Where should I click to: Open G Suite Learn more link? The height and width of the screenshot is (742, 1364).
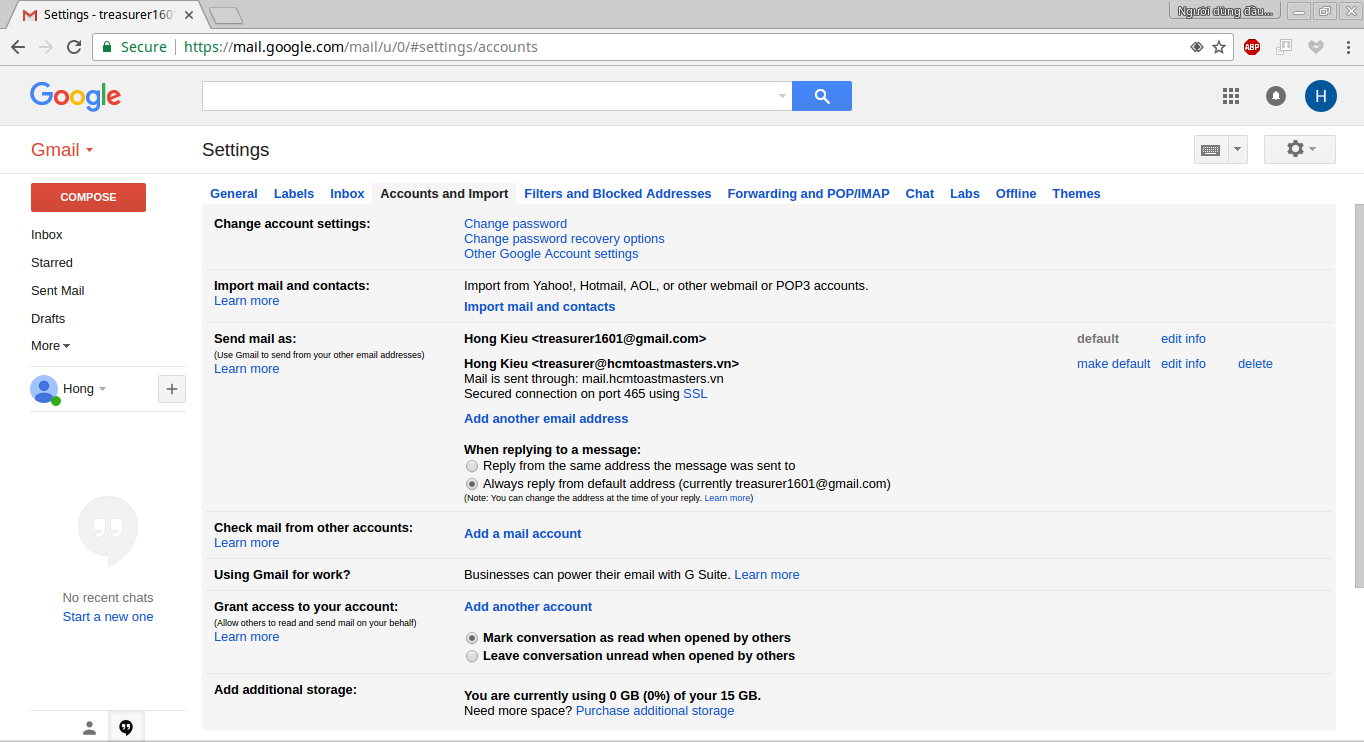(767, 575)
